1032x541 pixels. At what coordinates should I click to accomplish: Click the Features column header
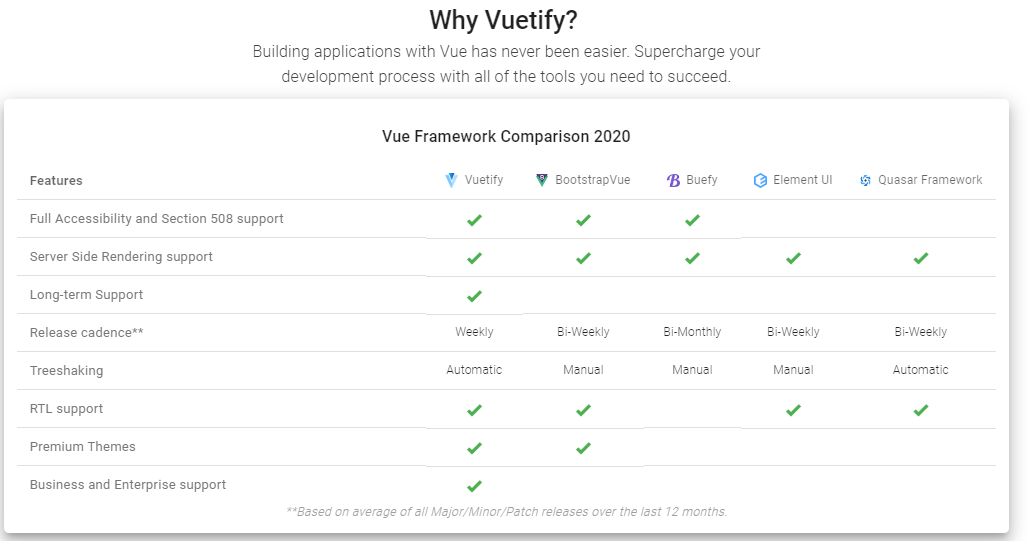pyautogui.click(x=56, y=181)
